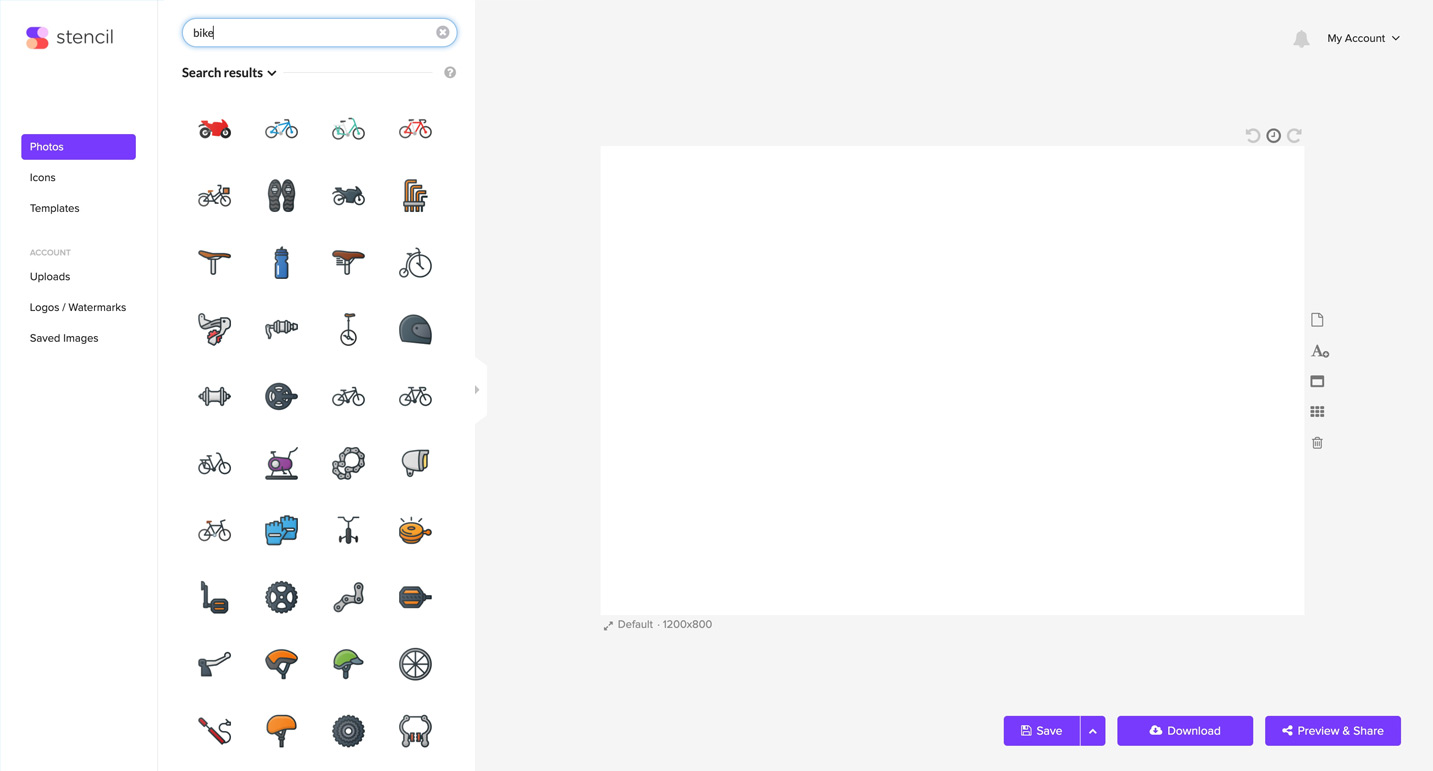Click the bike search input field
The image size is (1433, 771).
[x=310, y=33]
